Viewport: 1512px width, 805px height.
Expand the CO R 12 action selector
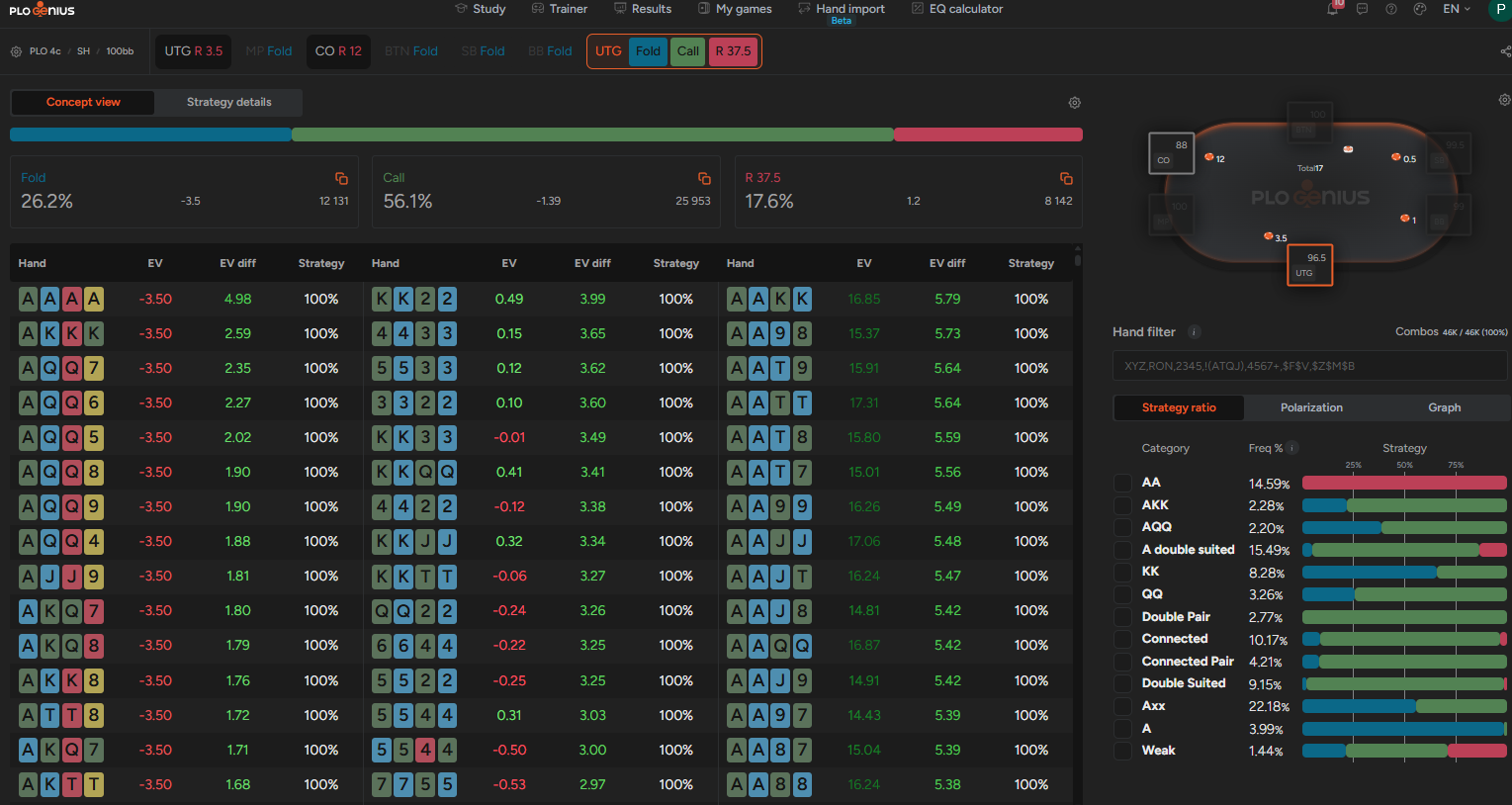tap(338, 51)
